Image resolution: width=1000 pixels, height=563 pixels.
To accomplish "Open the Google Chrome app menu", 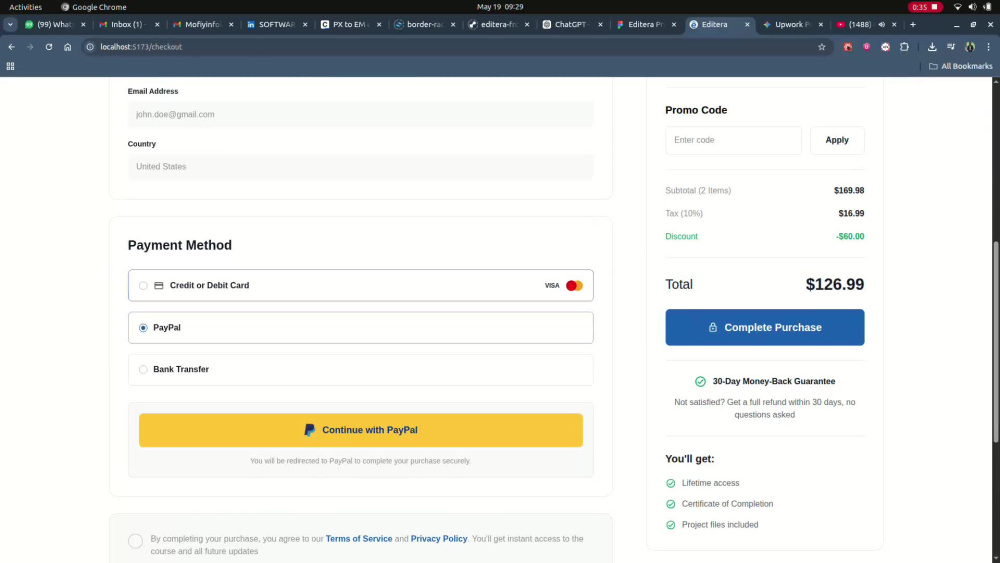I will [x=94, y=7].
